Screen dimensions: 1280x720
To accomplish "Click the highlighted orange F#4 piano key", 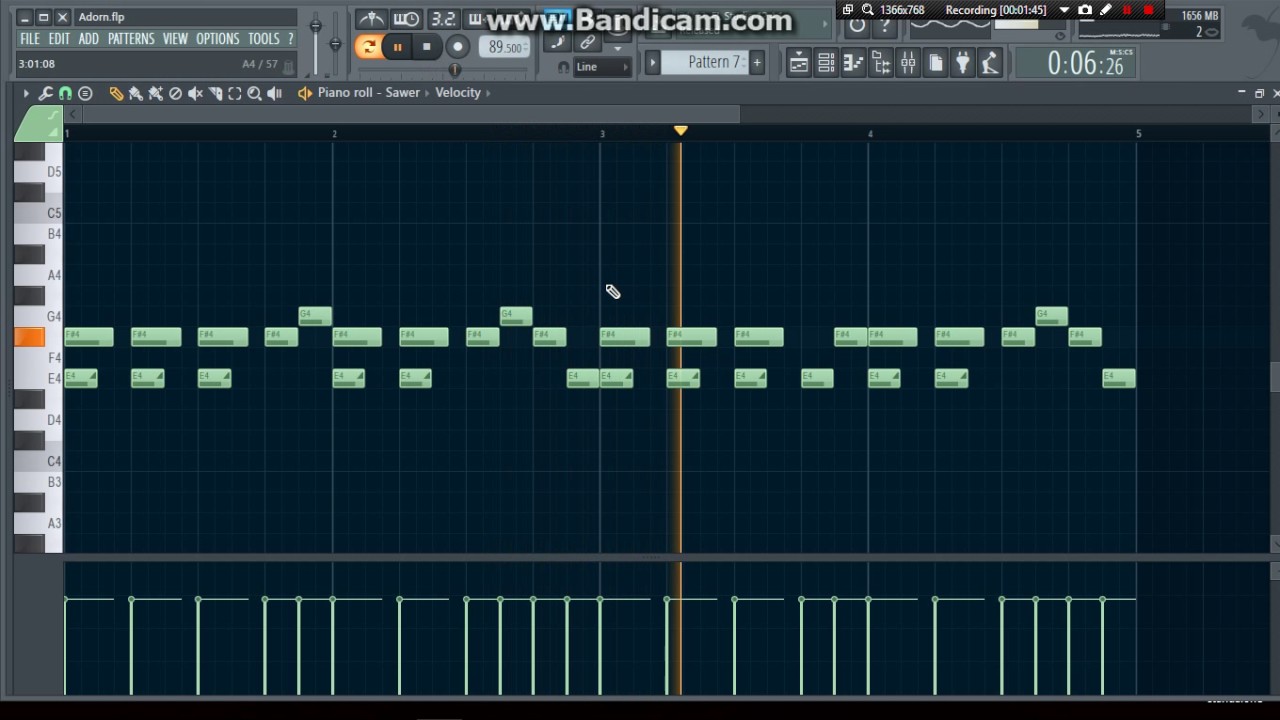I will (29, 337).
